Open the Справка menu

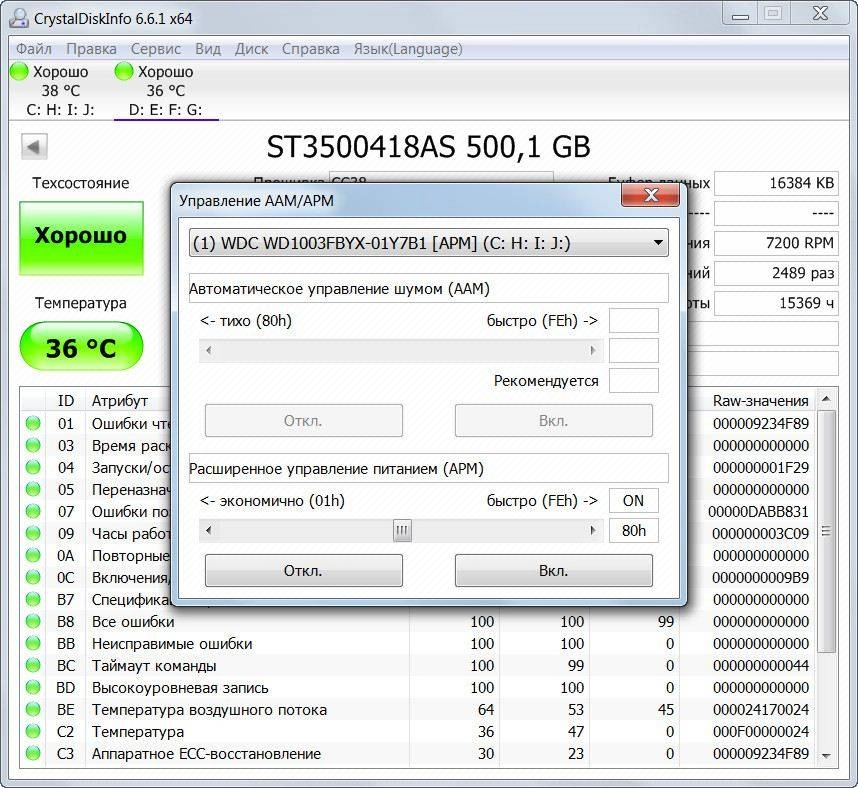(310, 49)
